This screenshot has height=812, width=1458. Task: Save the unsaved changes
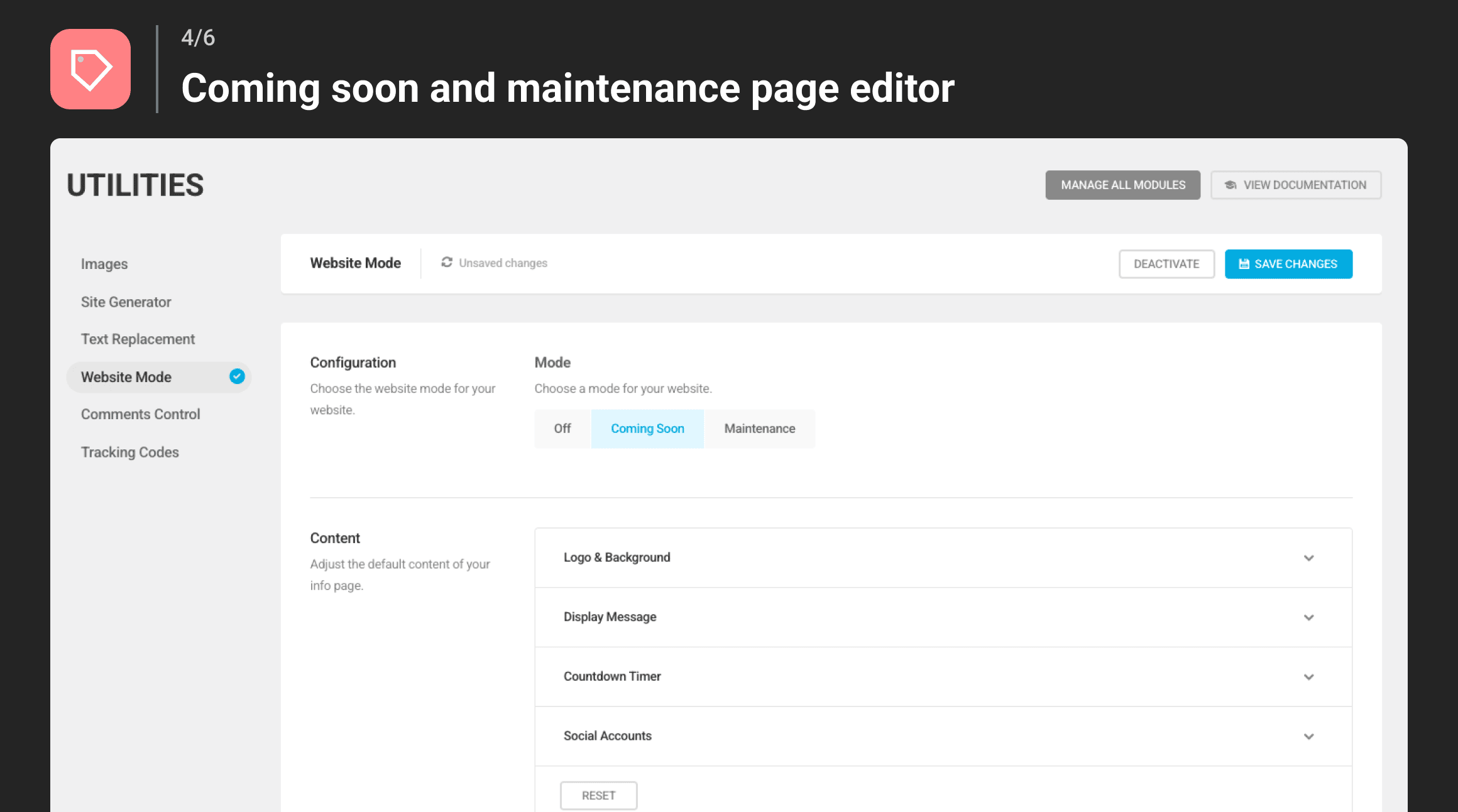coord(1288,264)
